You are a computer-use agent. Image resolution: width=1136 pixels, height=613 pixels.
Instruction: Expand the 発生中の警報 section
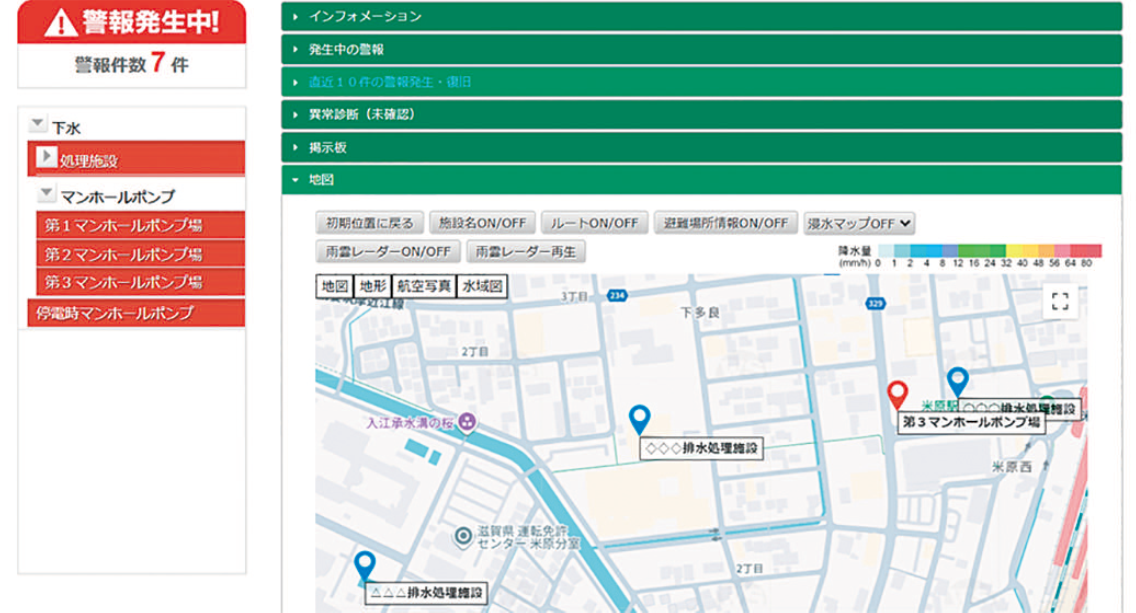pos(347,49)
